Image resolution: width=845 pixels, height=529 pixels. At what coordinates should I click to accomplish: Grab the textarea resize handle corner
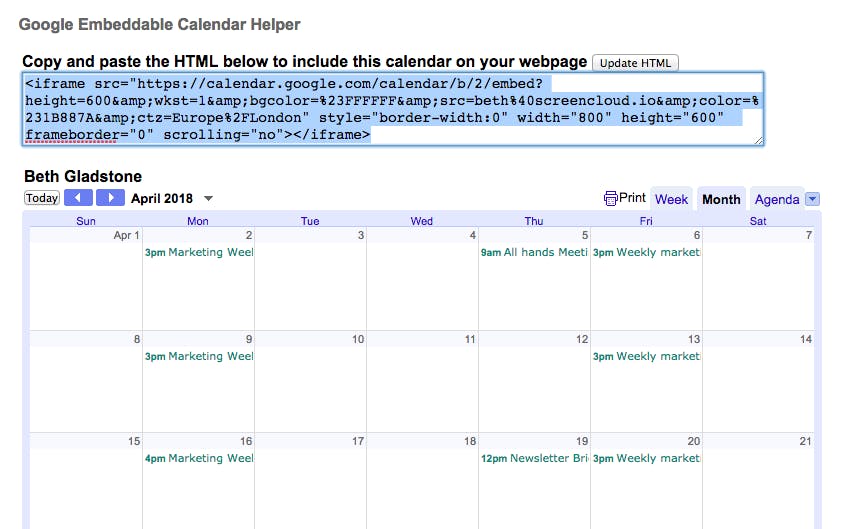(x=759, y=141)
